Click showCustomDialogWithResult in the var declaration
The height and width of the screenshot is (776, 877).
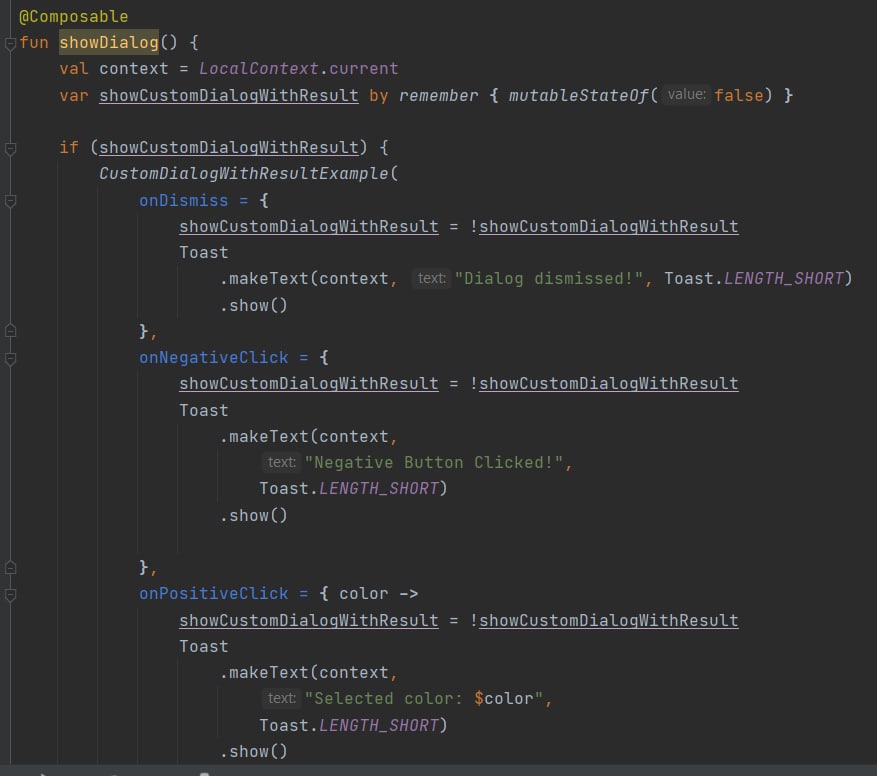[229, 95]
